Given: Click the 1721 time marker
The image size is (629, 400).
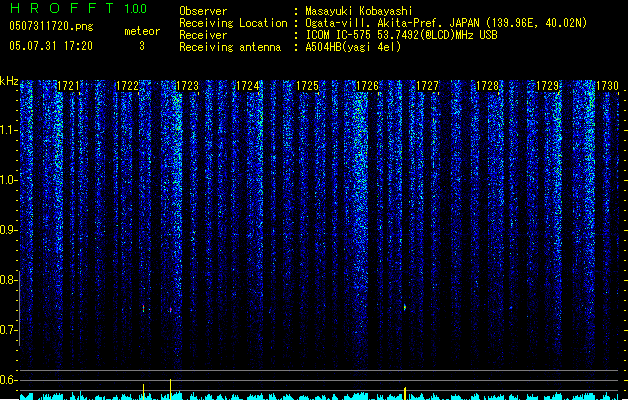Looking at the screenshot, I should click(x=68, y=86).
